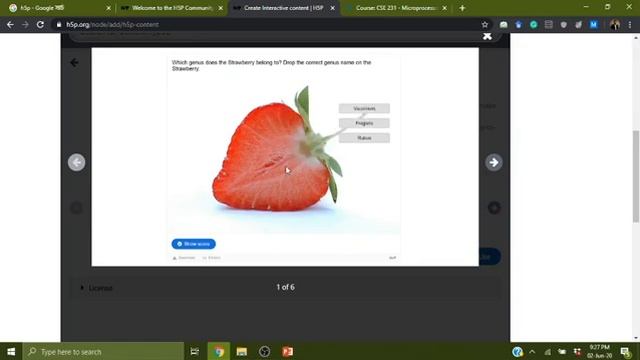
Task: Click the H5P logo link in content footer
Action: pyautogui.click(x=392, y=258)
